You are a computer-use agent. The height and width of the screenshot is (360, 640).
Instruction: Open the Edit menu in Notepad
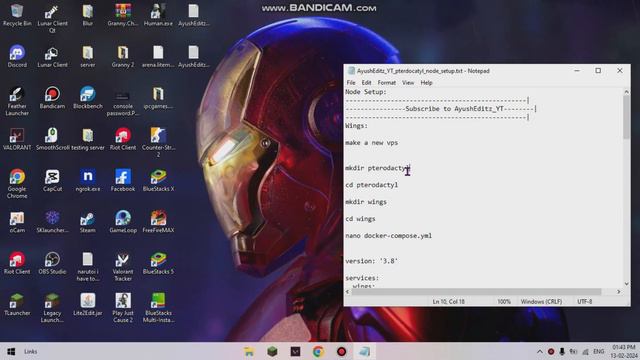[366, 82]
